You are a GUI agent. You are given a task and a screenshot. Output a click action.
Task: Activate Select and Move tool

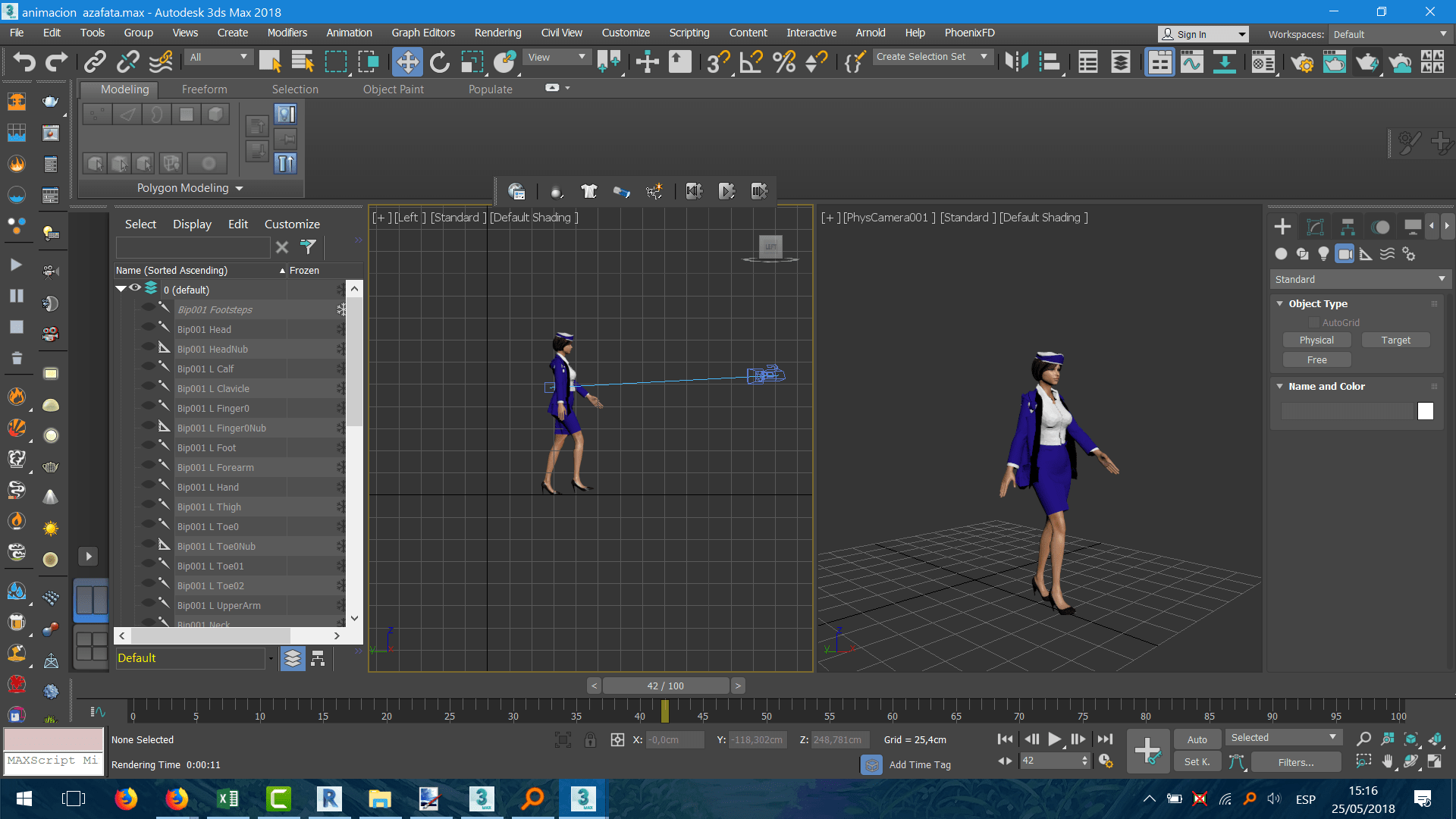pos(407,61)
